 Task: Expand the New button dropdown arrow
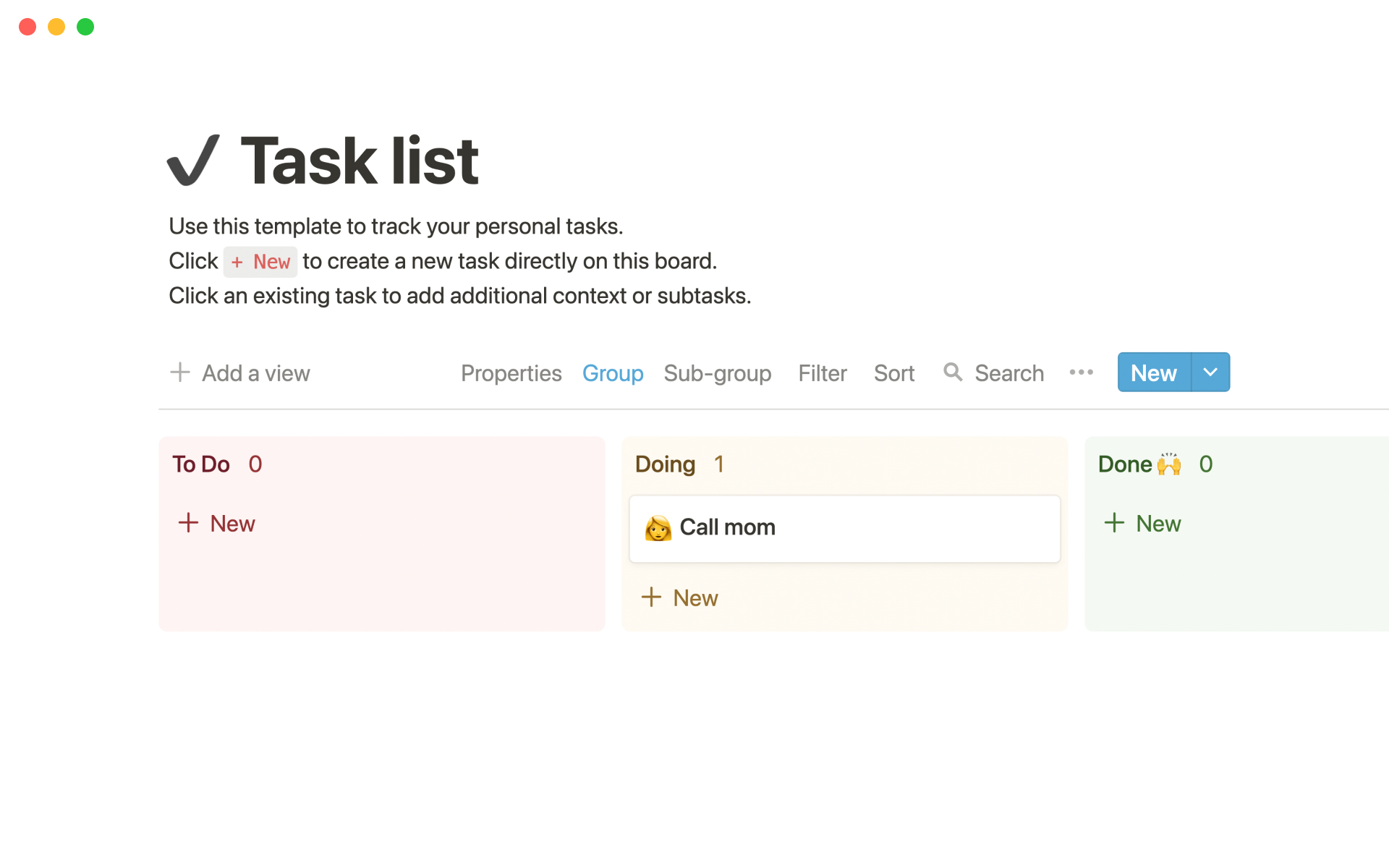[1210, 371]
